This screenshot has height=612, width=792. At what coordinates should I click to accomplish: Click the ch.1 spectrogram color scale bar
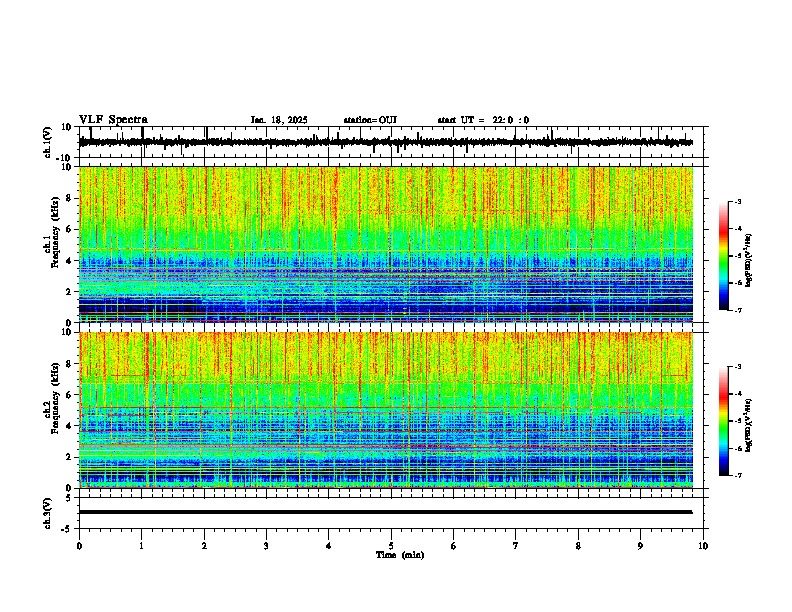pyautogui.click(x=724, y=256)
